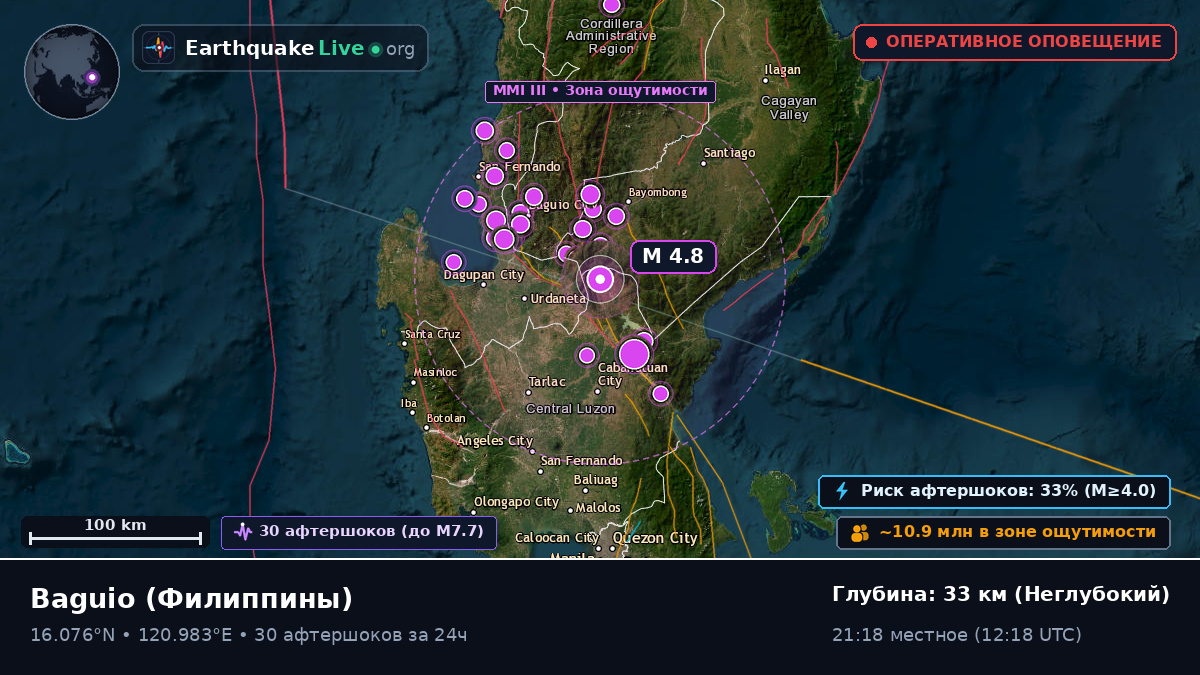Image resolution: width=1200 pixels, height=675 pixels.
Task: Click the ОПЕРАТИВНОЕ ОПОВЕЩЕНИЕ alert badge
Action: tap(1015, 42)
